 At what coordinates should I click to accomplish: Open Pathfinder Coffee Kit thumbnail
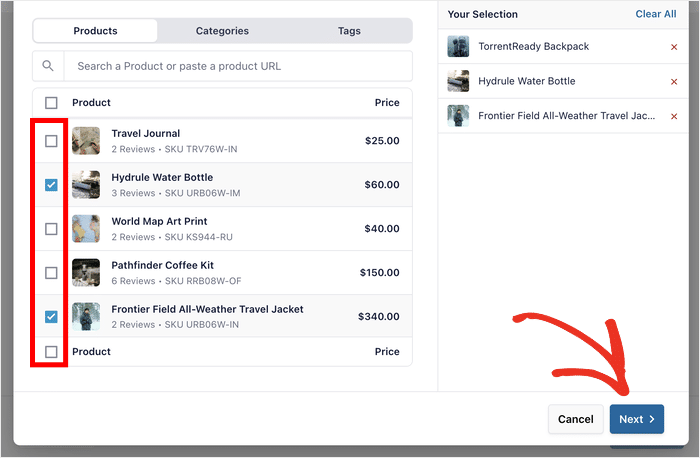[x=86, y=272]
